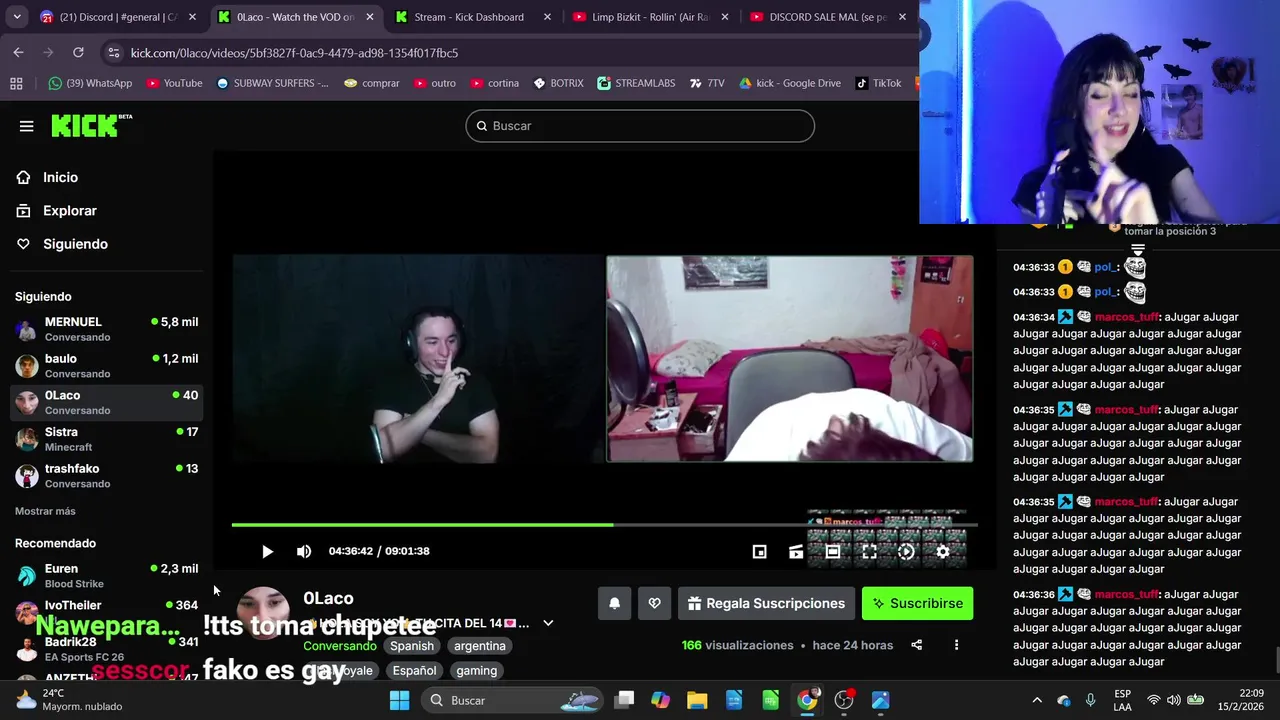The width and height of the screenshot is (1280, 720).
Task: Click Regala Suscripciones button
Action: tap(766, 603)
